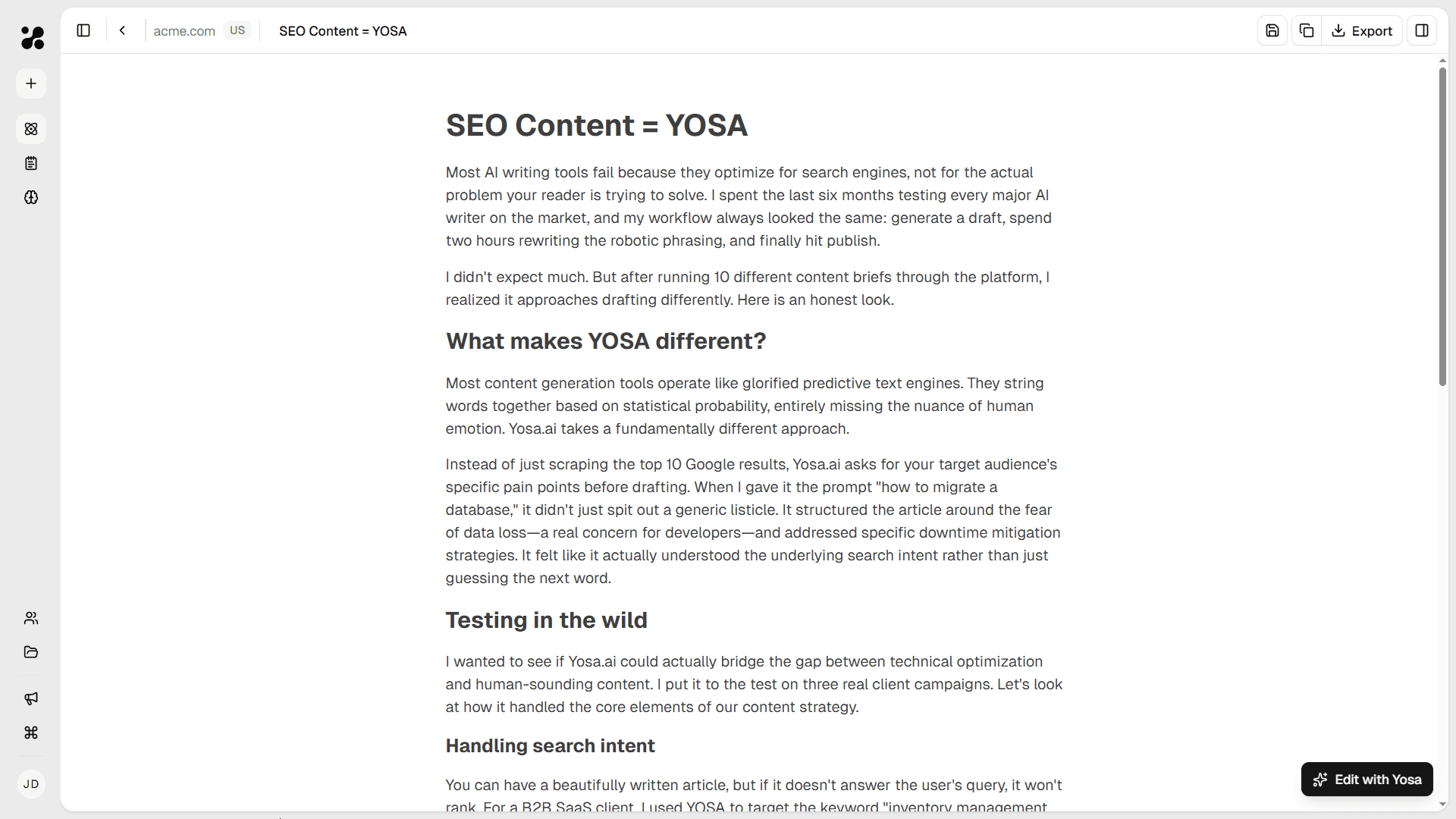Open announcements via the megaphone icon

(x=31, y=698)
